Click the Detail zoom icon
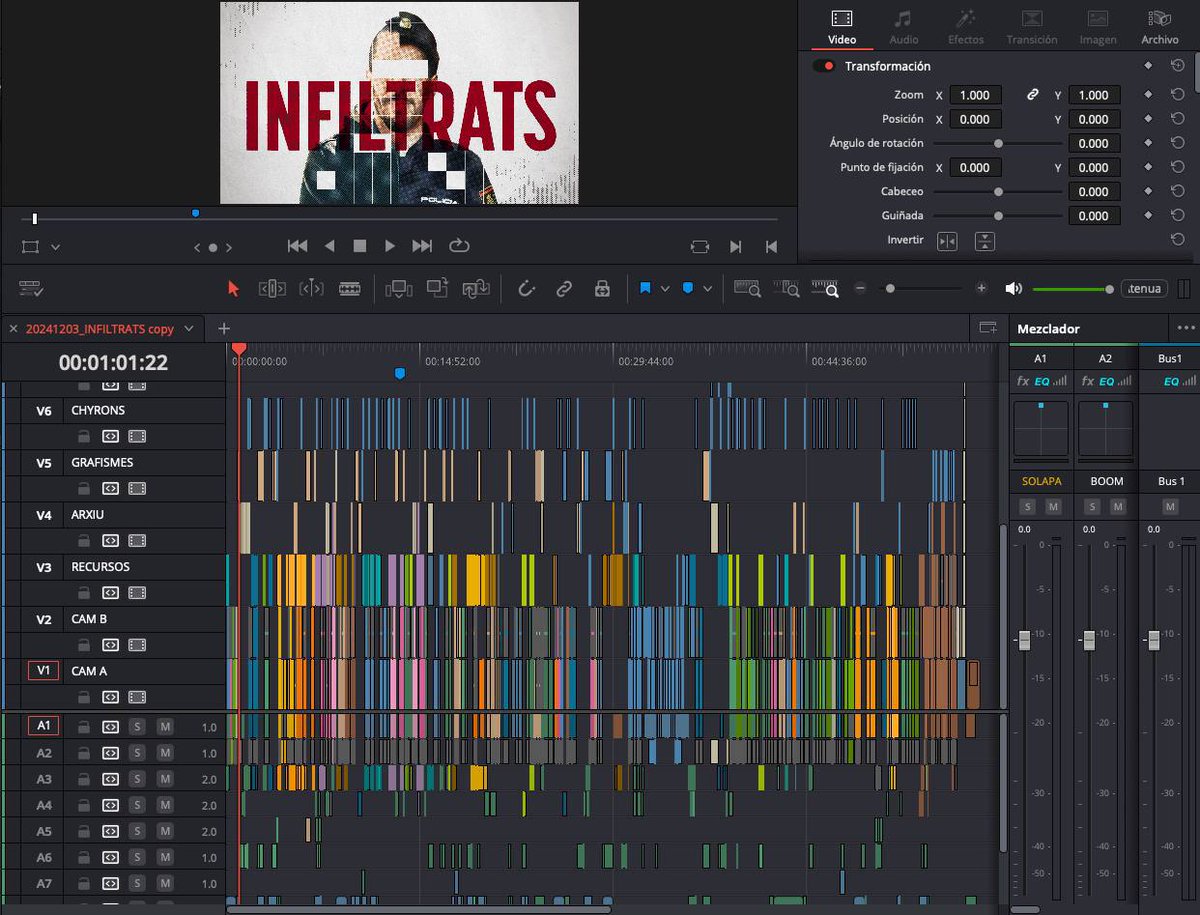The height and width of the screenshot is (915, 1200). coord(787,288)
